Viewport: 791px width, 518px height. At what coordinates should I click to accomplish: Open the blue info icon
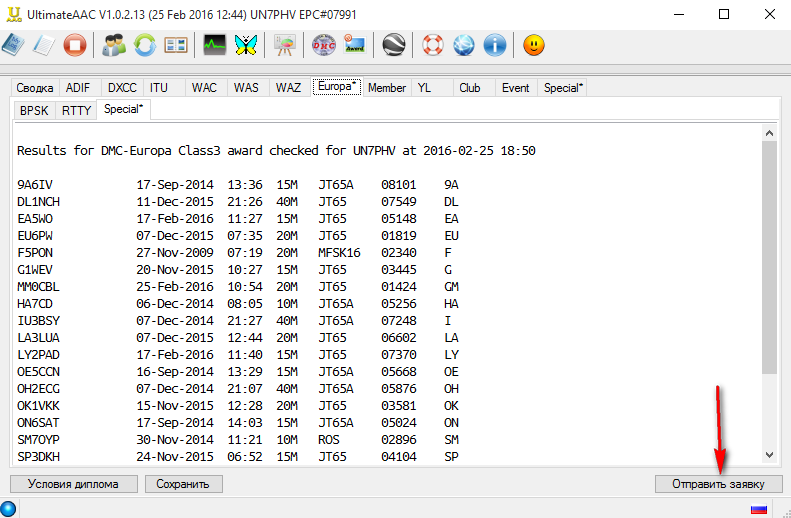(495, 45)
